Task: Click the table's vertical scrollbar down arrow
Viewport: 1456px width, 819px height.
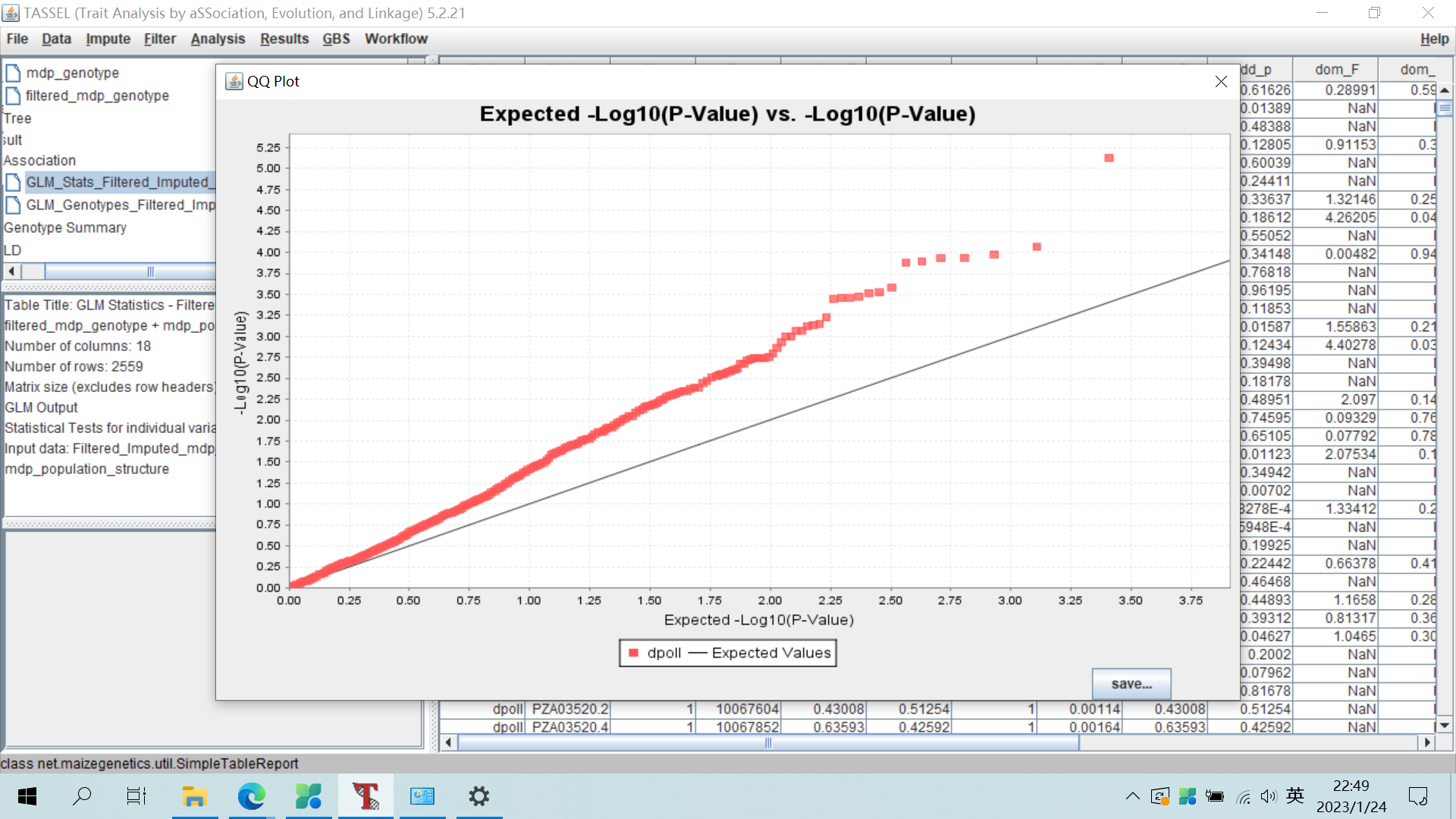Action: [1445, 726]
